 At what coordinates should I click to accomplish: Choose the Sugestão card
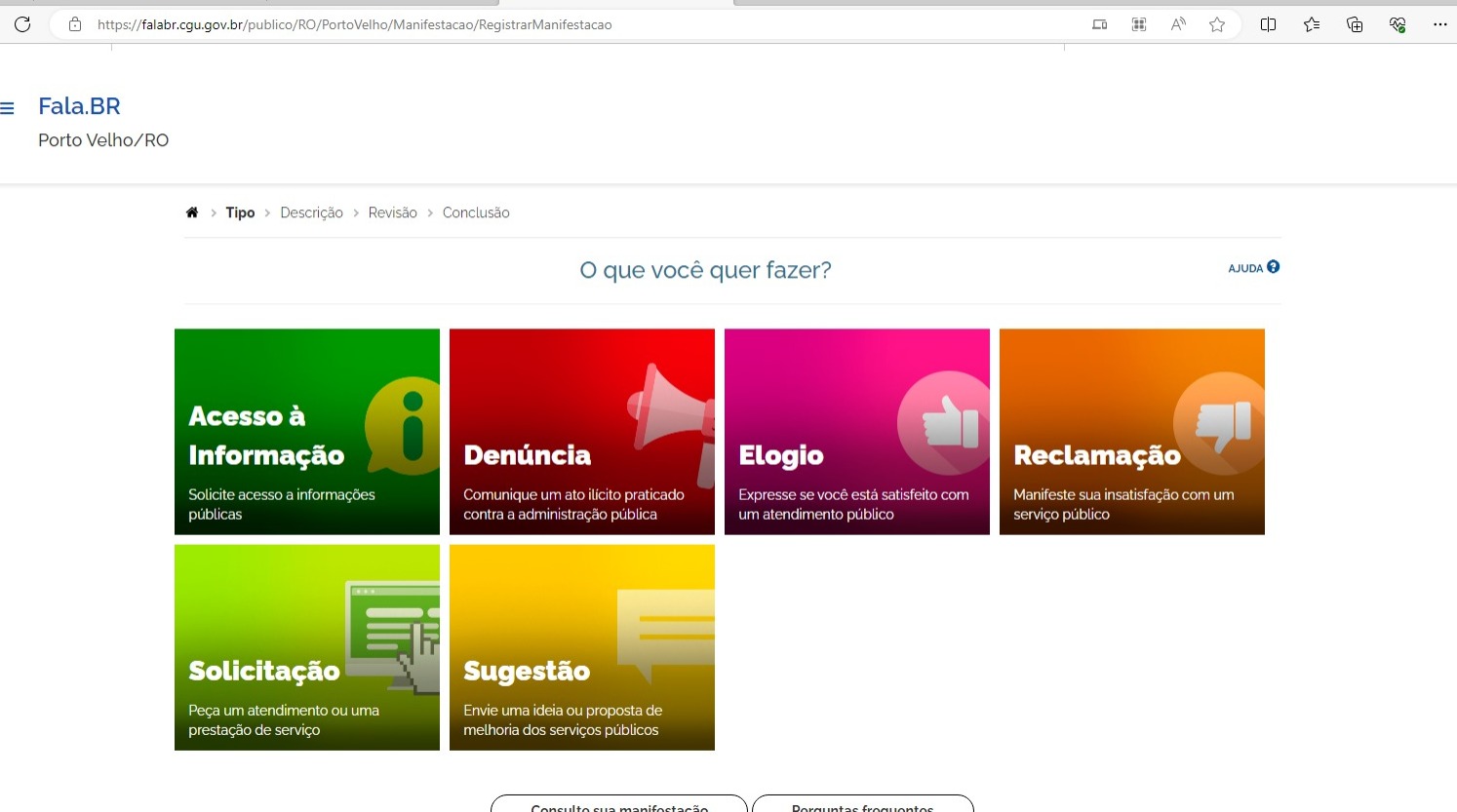582,647
